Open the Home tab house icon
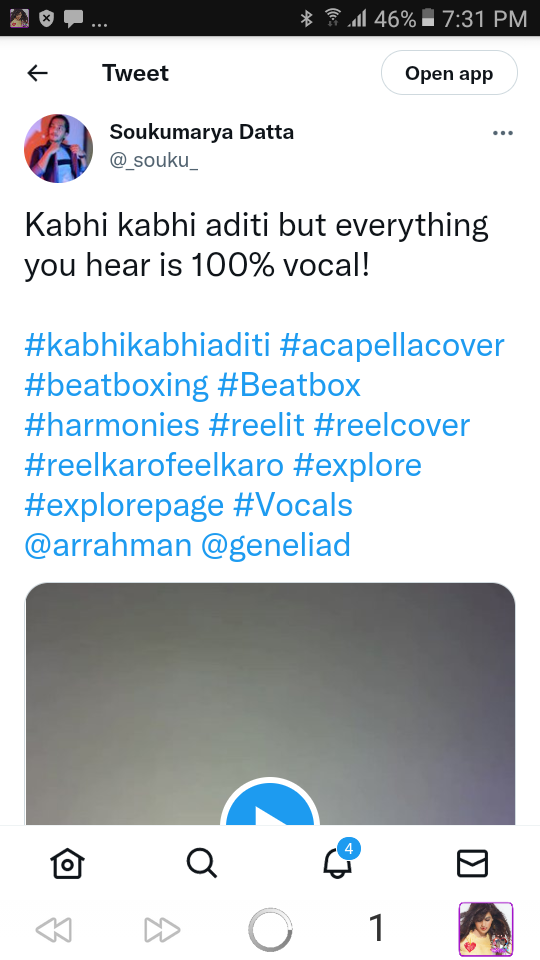Viewport: 540px width, 960px height. point(67,864)
